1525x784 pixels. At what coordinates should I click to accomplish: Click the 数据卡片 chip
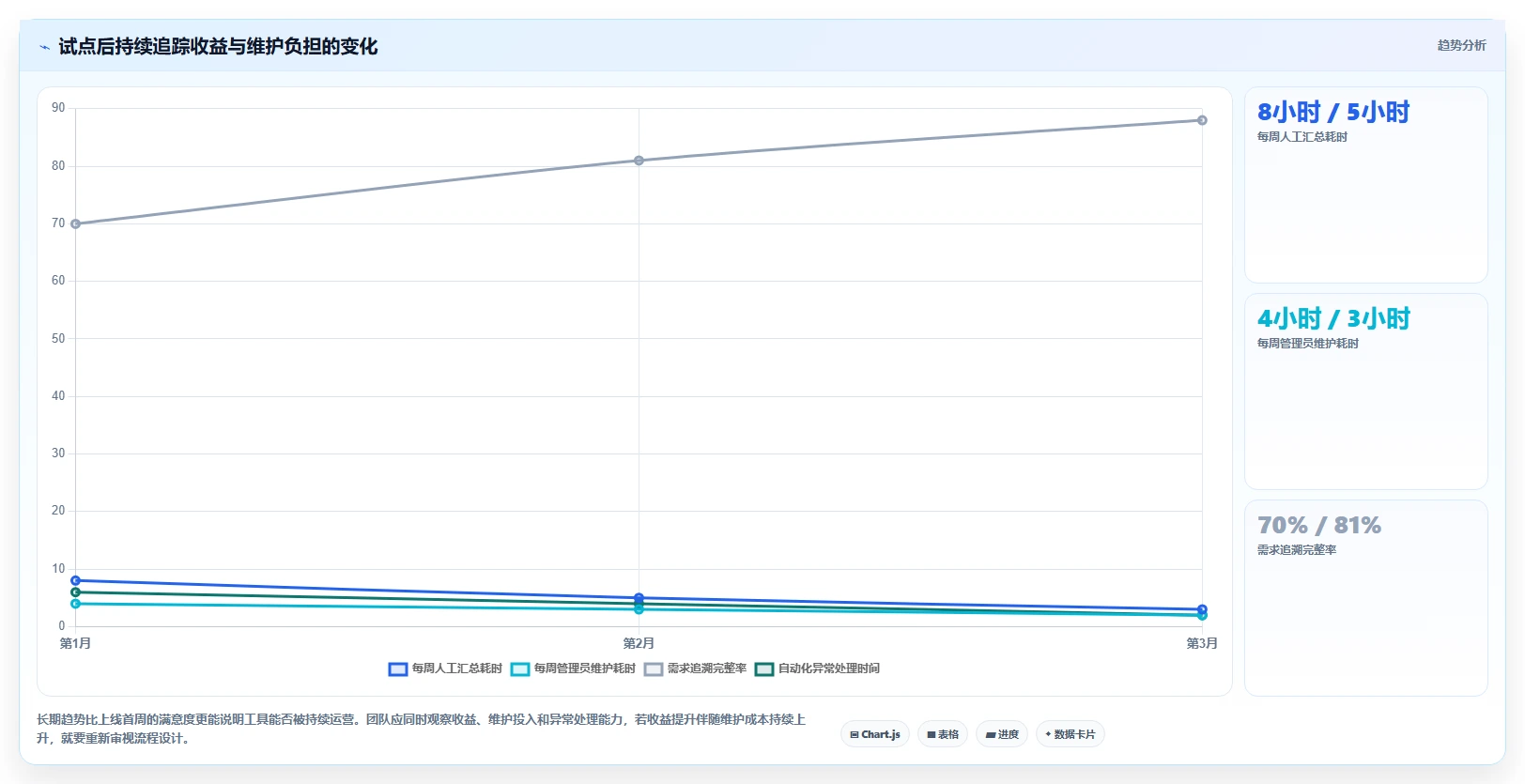[1071, 734]
